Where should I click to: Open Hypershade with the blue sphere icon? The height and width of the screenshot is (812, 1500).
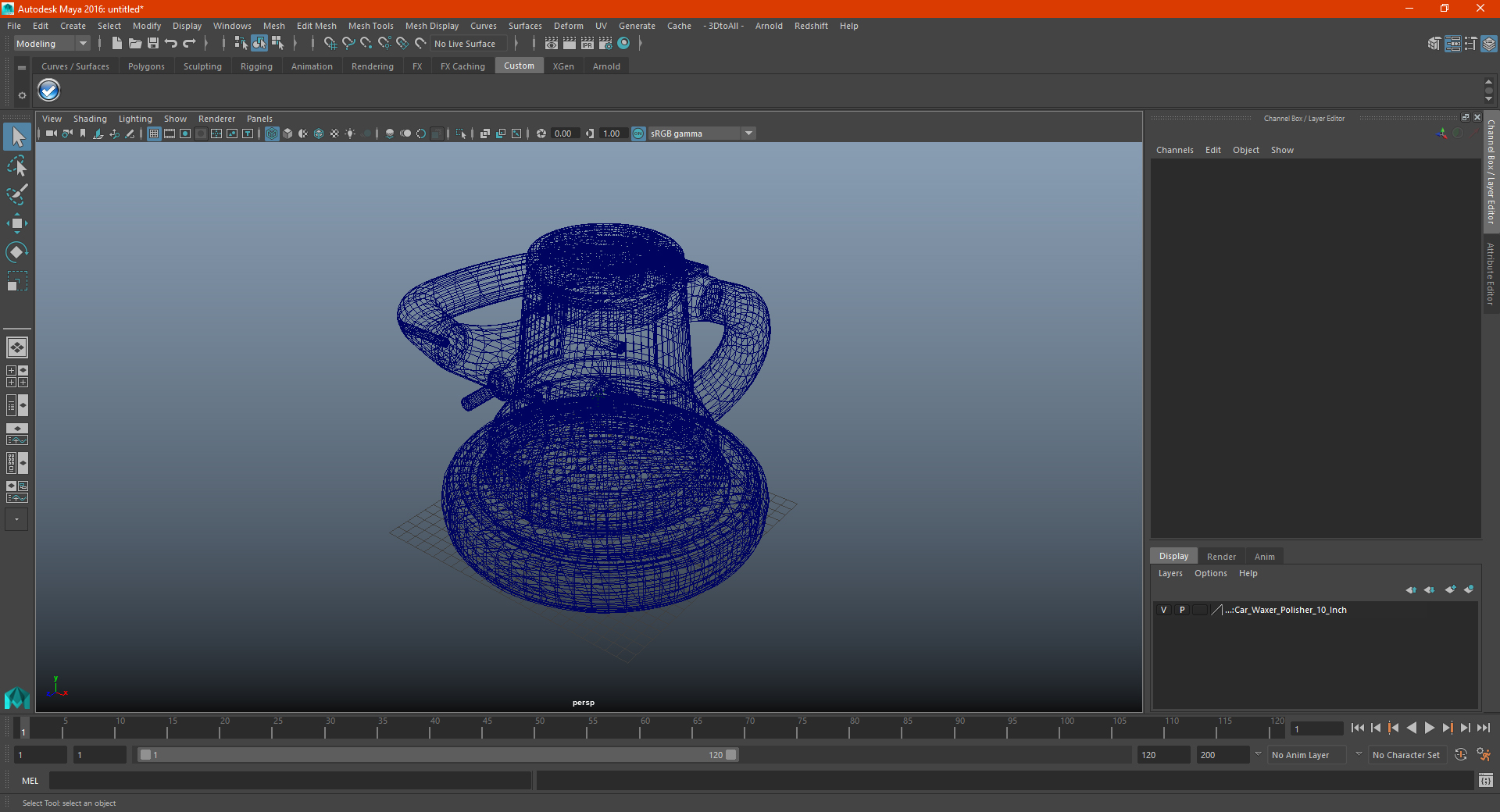click(x=623, y=44)
